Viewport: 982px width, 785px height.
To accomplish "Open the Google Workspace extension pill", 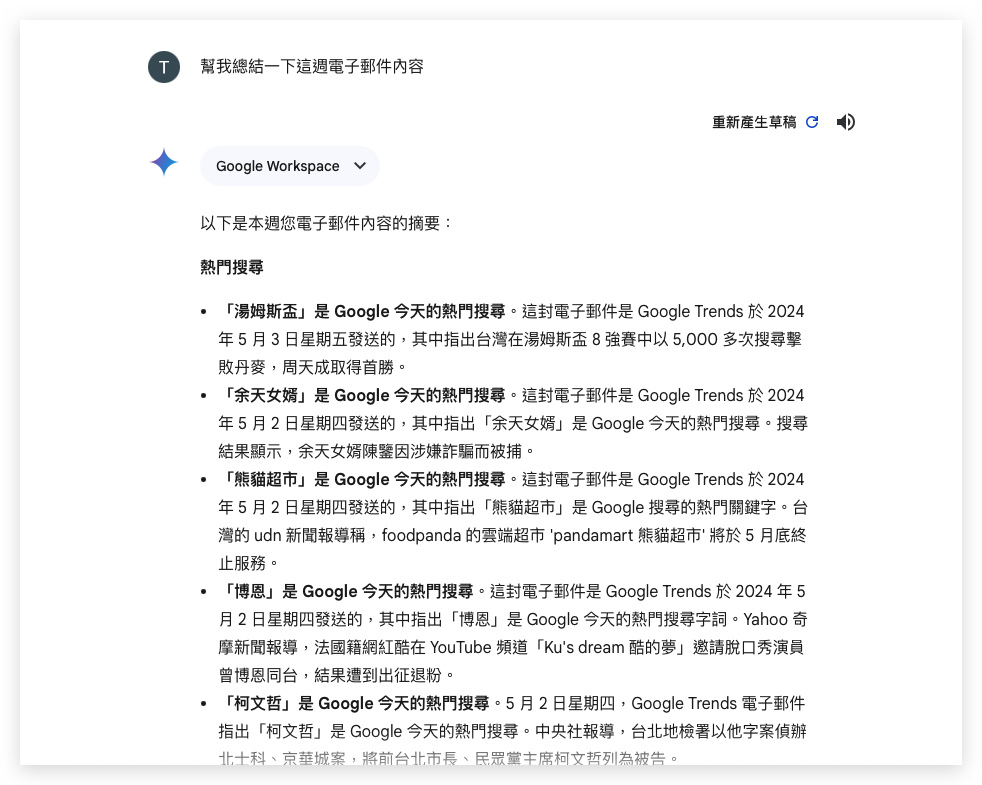I will 290,166.
